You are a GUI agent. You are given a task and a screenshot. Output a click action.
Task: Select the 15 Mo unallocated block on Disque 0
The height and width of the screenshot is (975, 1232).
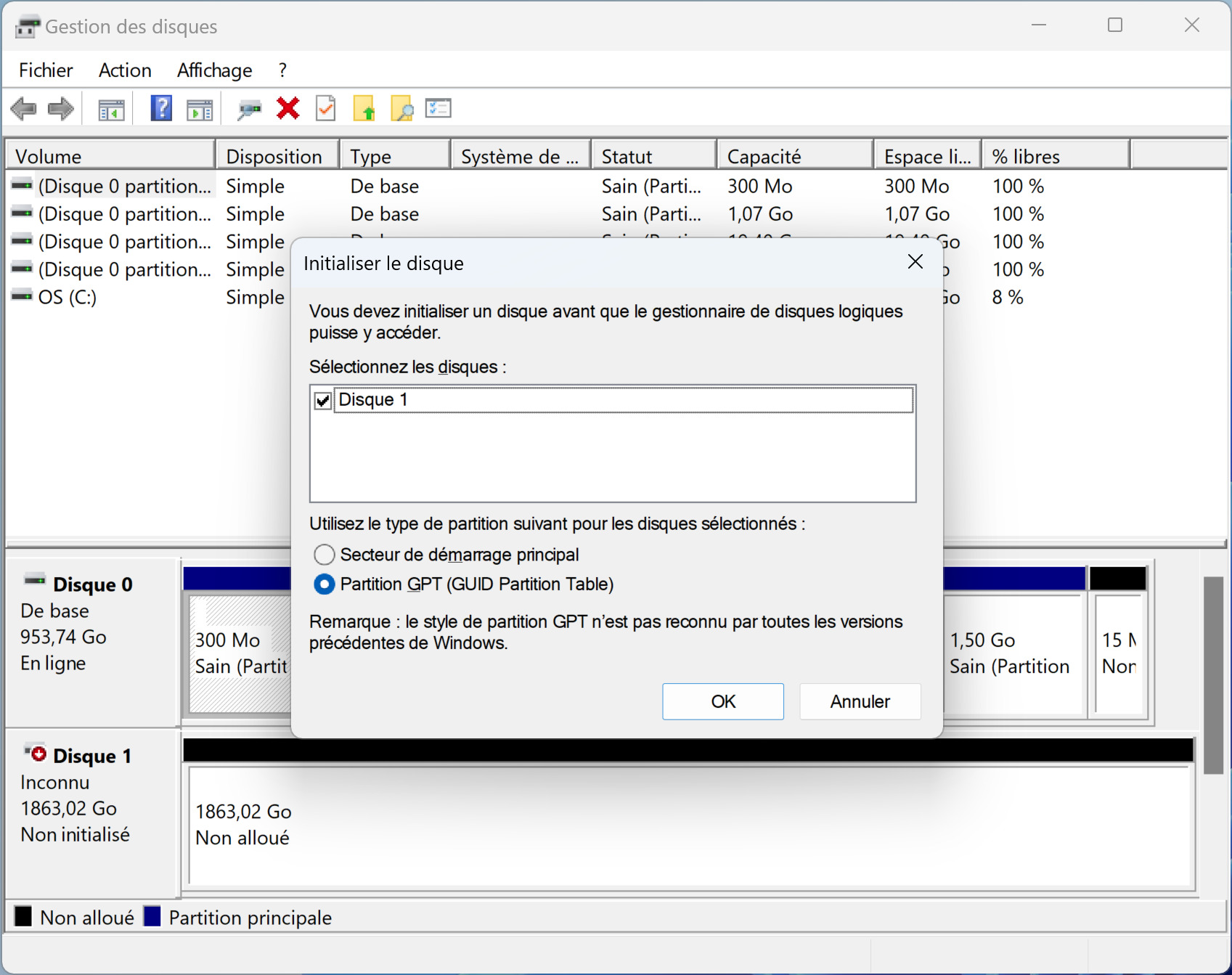(1119, 653)
